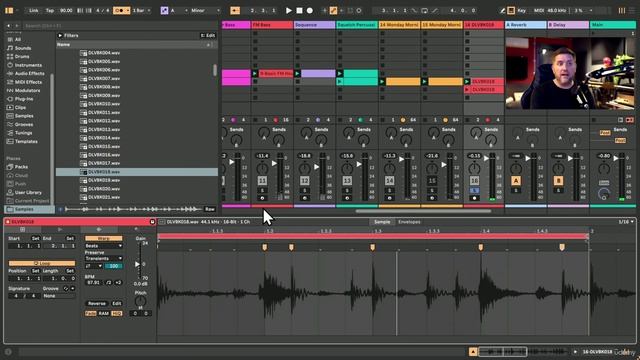Select the Plug-Ins category
This screenshot has height=360, width=640.
(x=24, y=99)
